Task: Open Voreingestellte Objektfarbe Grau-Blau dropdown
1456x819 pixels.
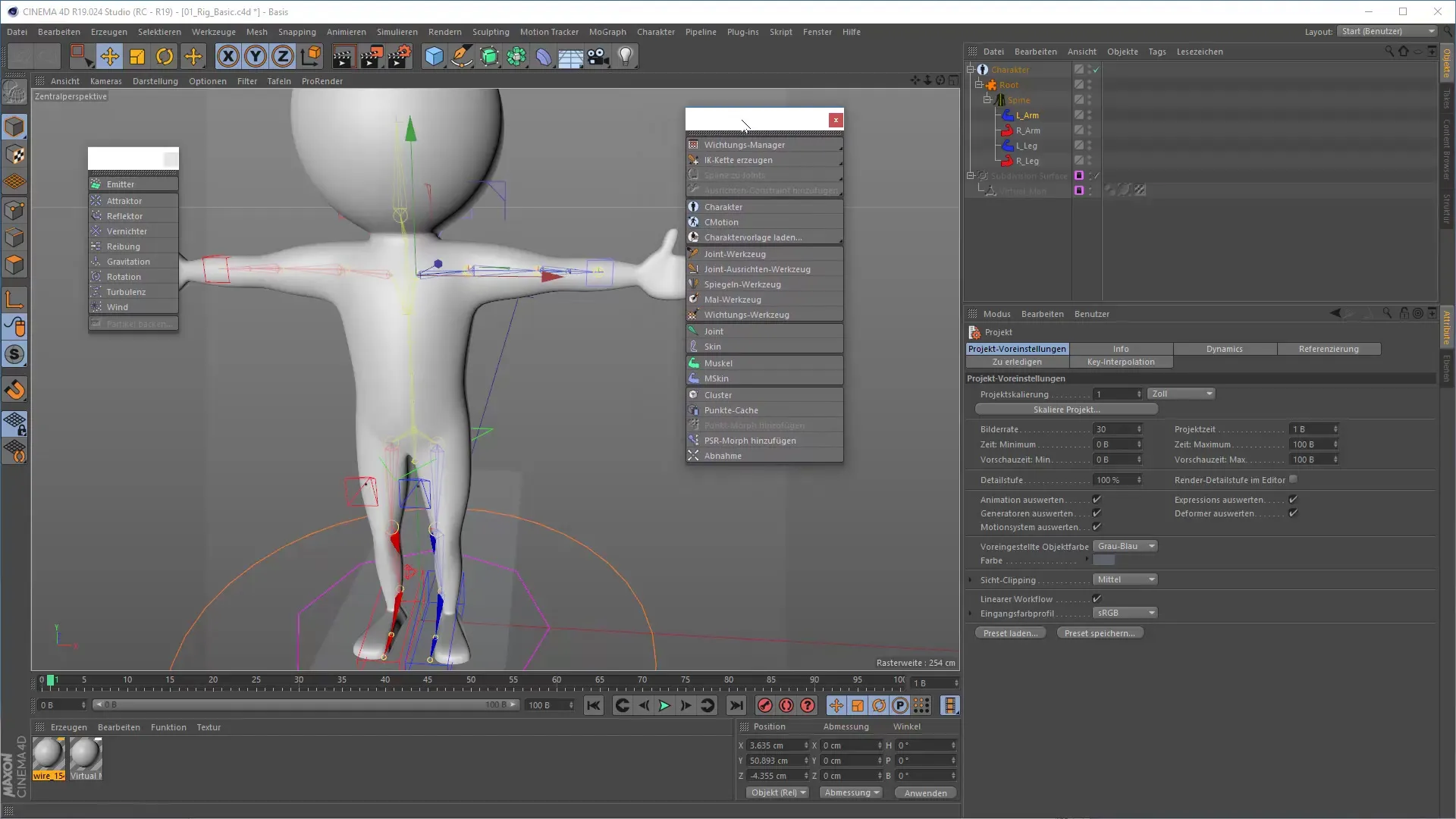Action: 1125,546
